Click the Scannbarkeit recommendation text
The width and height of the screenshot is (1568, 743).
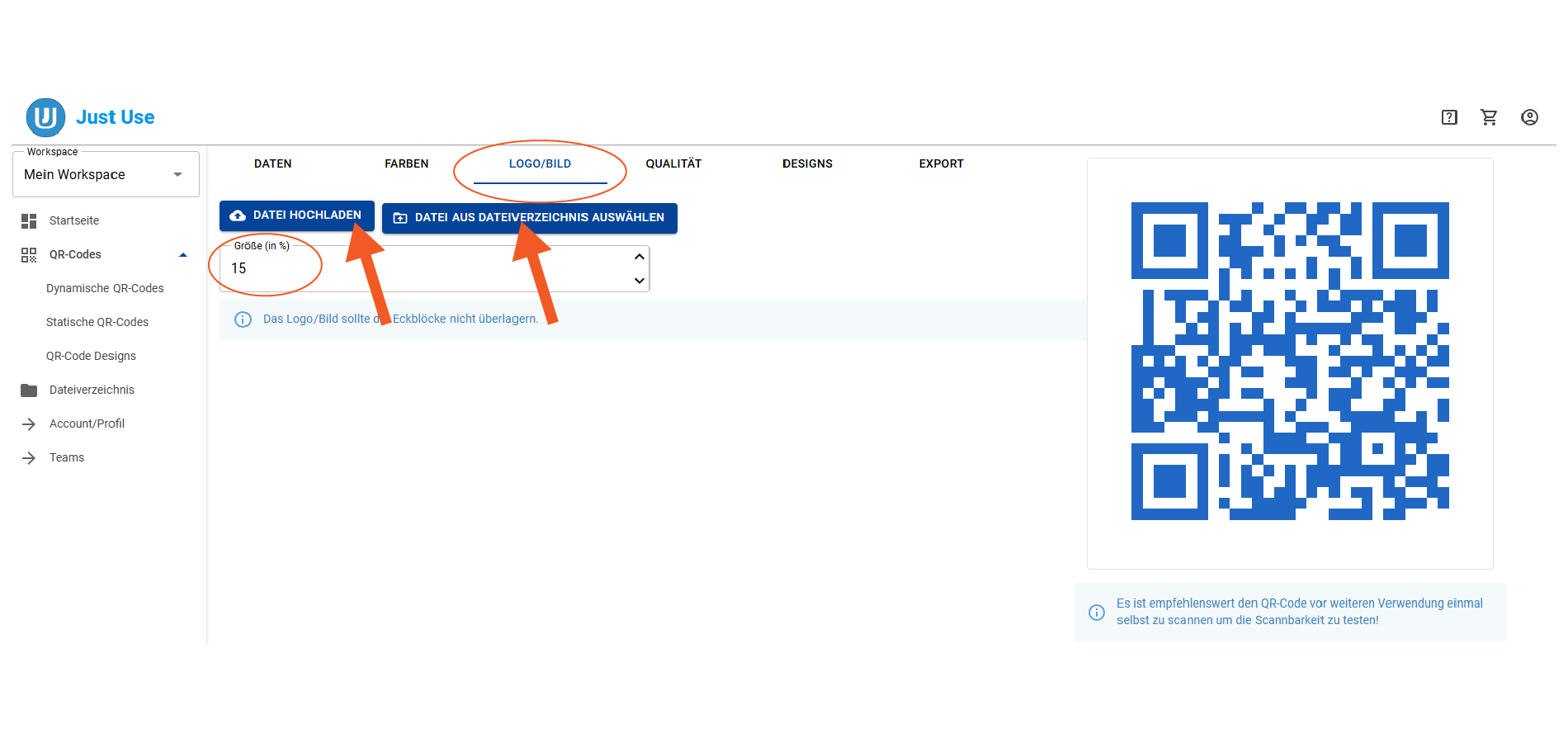tap(1299, 612)
